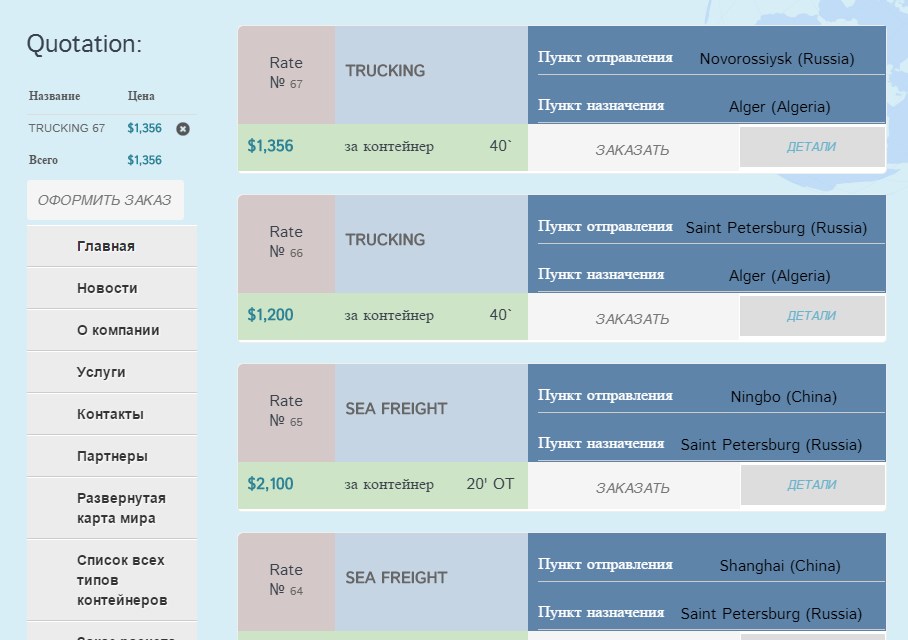
Task: Click the $2,100 price of Rate 65
Action: (x=271, y=484)
